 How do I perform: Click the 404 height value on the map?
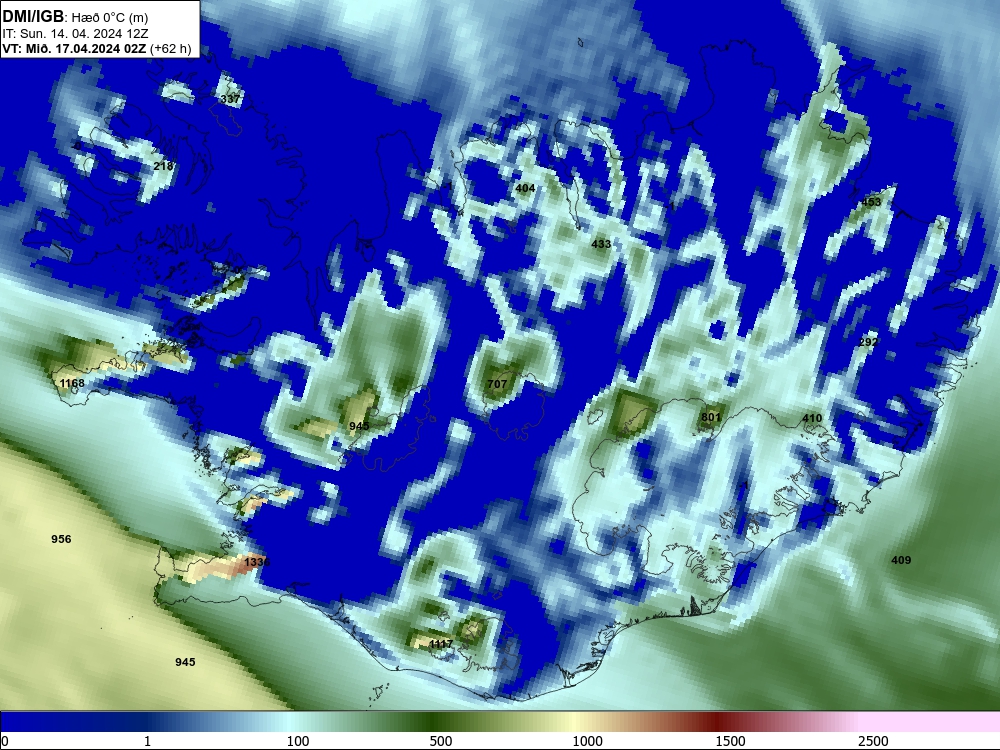[x=525, y=188]
